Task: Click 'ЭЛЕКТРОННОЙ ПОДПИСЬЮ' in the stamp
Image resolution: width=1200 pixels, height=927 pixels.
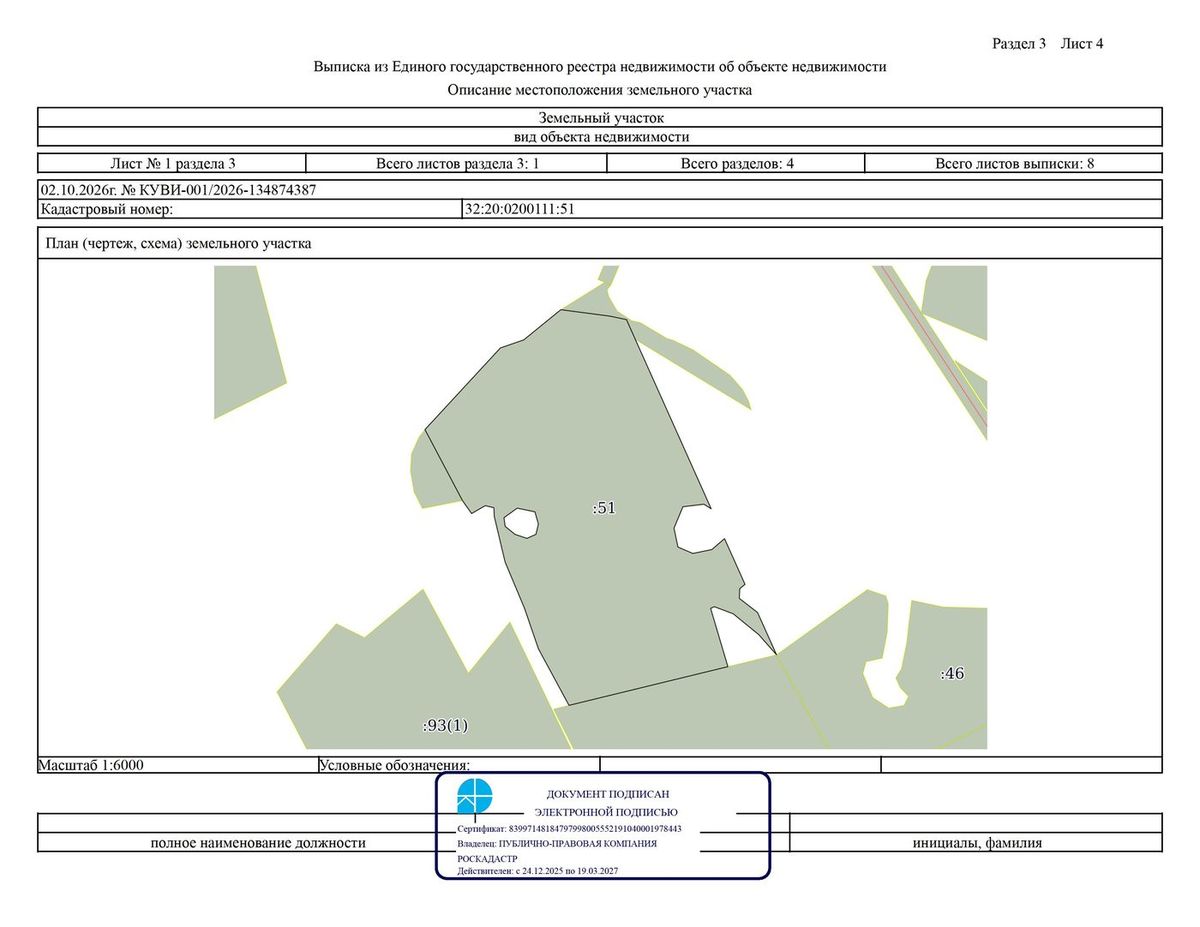Action: [x=606, y=812]
